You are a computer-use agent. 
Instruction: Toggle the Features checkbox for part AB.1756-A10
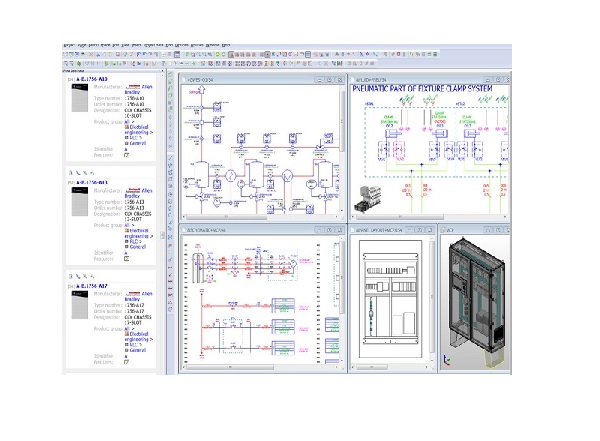click(x=127, y=155)
